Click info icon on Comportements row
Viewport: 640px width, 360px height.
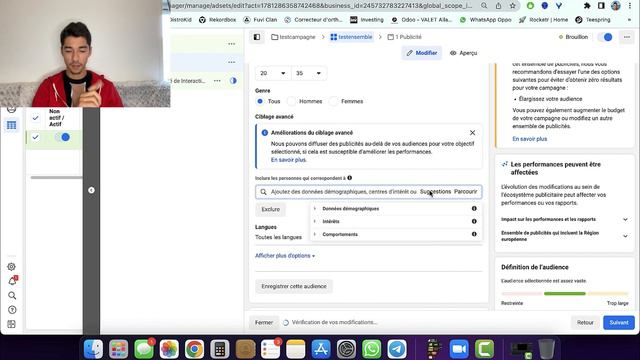(474, 234)
